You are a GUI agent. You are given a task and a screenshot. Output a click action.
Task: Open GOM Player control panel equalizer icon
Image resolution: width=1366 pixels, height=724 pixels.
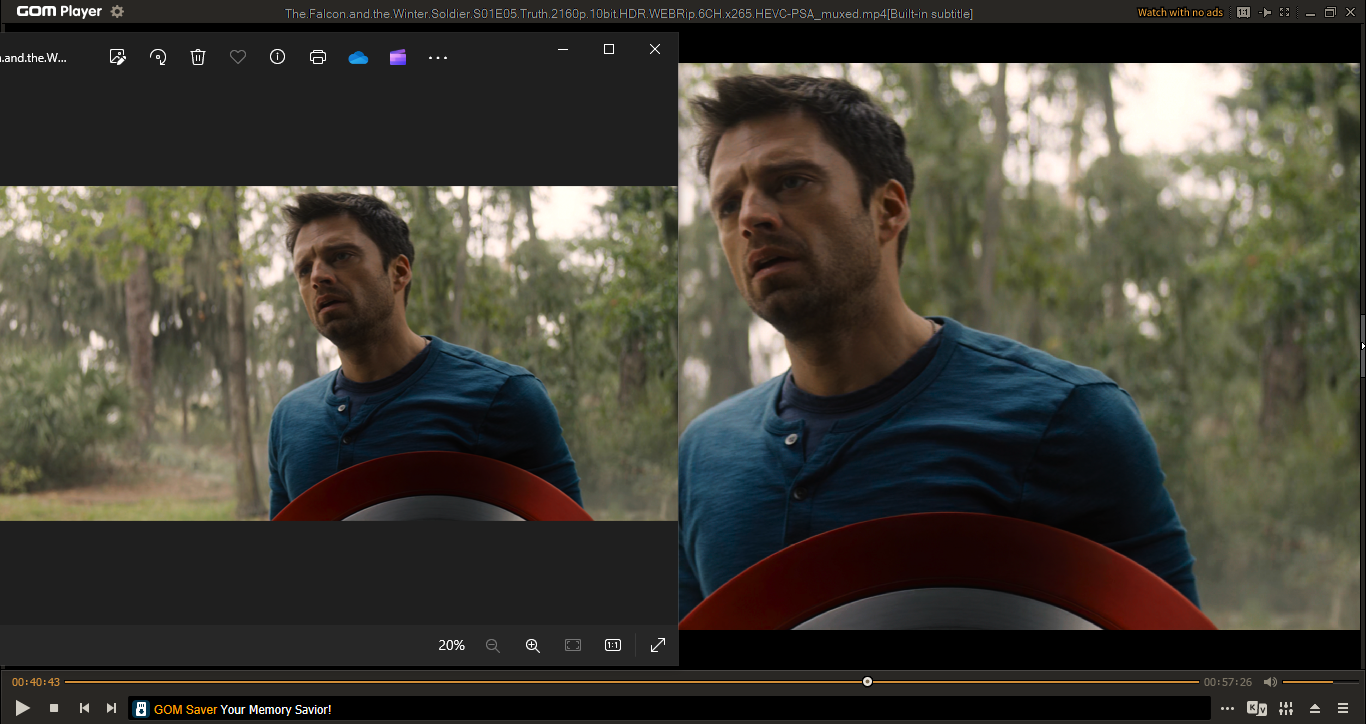pos(1286,709)
